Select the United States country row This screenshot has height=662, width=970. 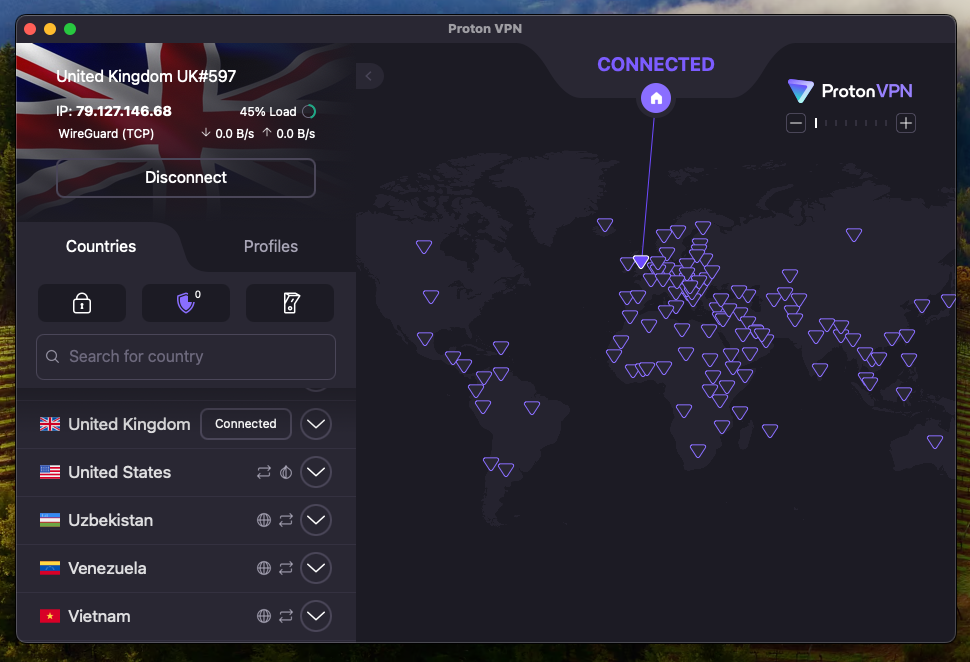click(186, 472)
